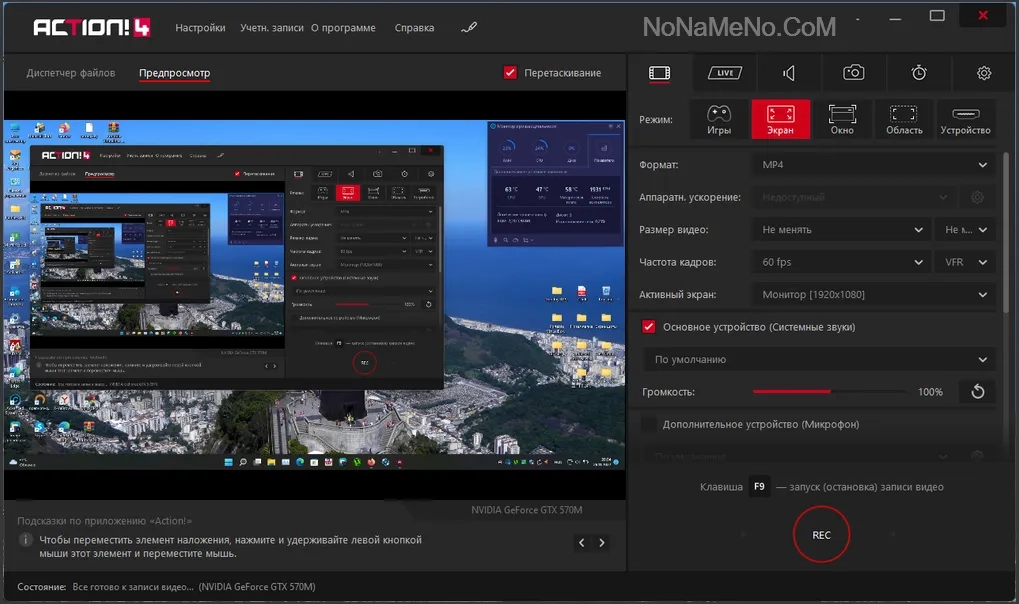This screenshot has height=604, width=1019.
Task: Disable Основное устройство system sounds checkbox
Action: pos(649,327)
